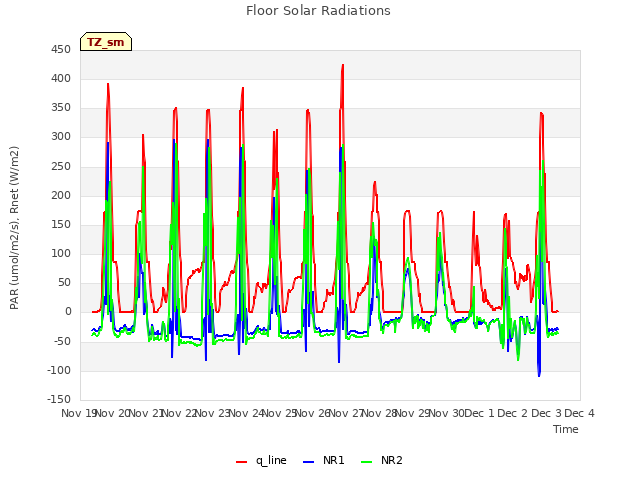Click the Time axis label
This screenshot has height=480, width=640.
tap(566, 429)
